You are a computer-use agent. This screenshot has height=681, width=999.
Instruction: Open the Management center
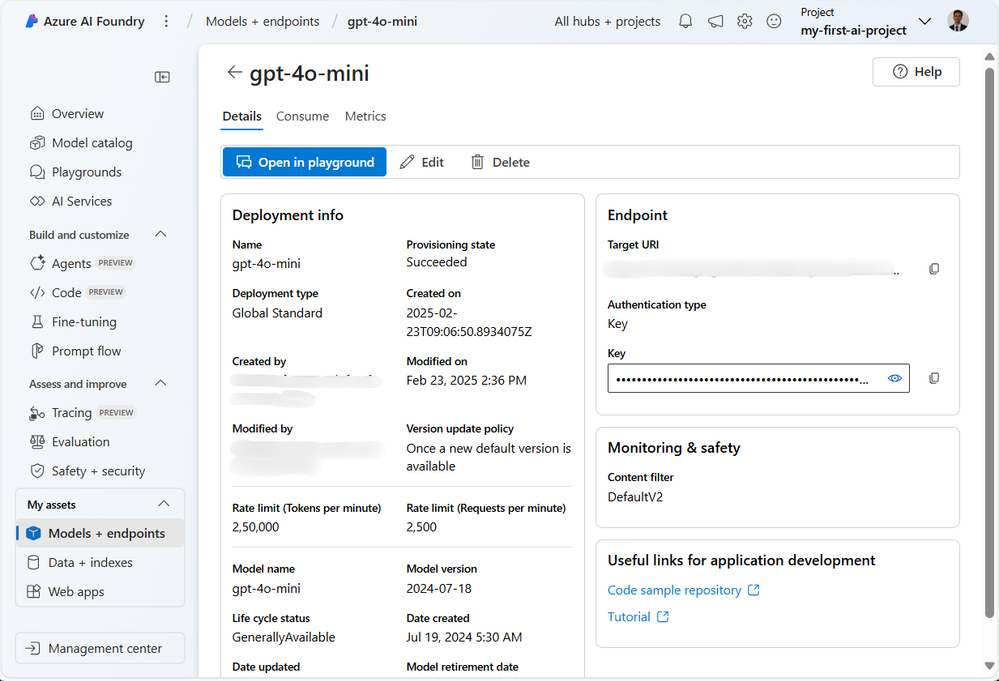[100, 649]
